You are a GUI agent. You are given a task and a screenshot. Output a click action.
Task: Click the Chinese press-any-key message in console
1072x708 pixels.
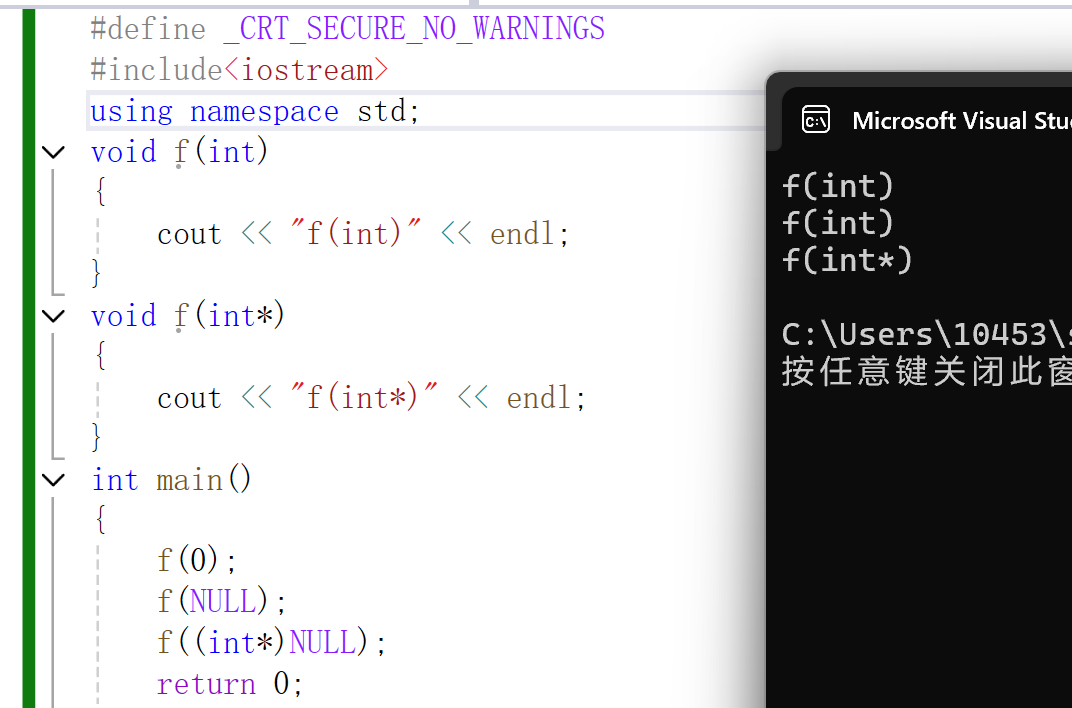(926, 371)
